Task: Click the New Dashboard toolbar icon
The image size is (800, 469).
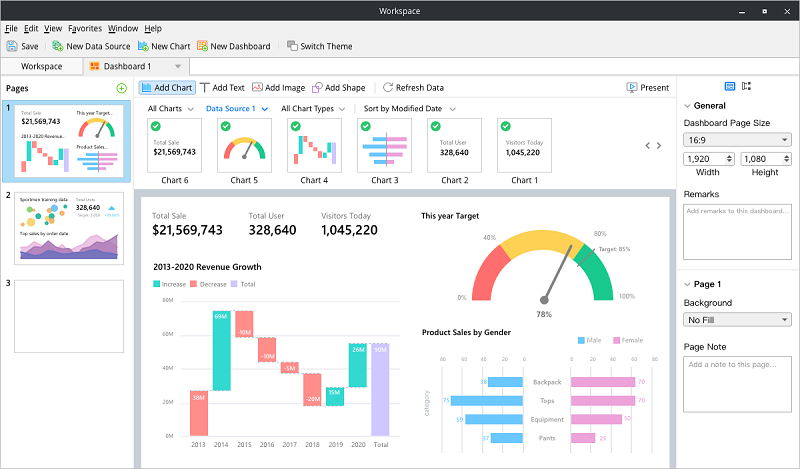Action: point(204,46)
